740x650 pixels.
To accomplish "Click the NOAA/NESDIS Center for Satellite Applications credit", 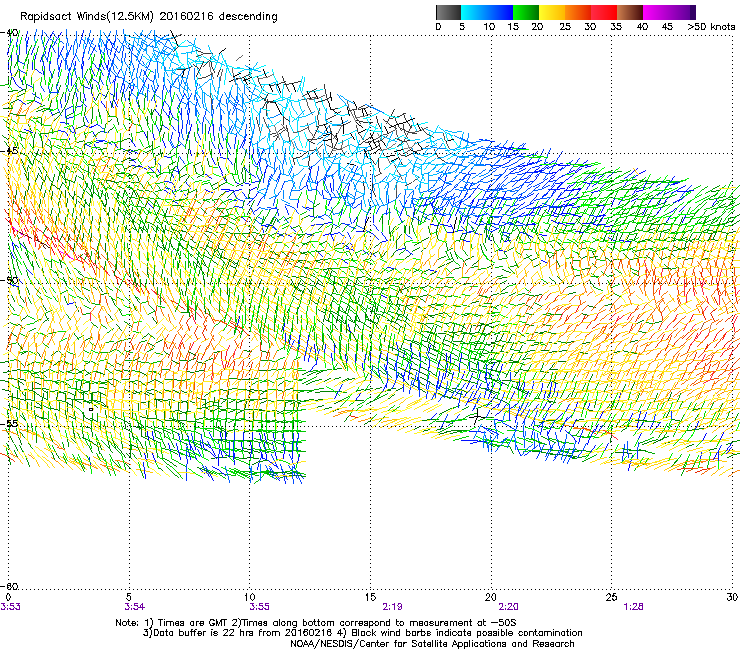I will click(x=432, y=644).
